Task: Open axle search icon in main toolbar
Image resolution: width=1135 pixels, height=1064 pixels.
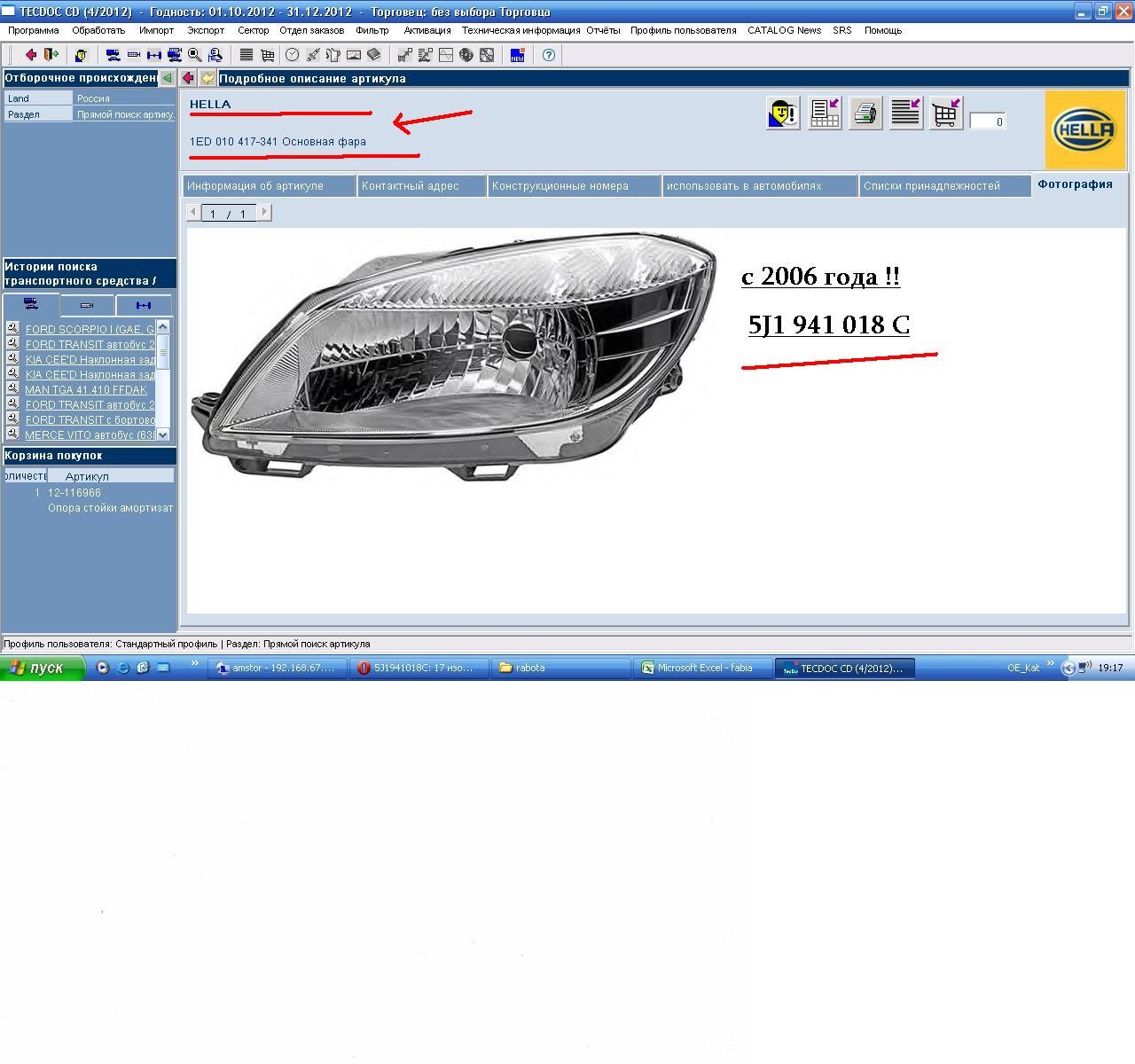Action: point(153,55)
